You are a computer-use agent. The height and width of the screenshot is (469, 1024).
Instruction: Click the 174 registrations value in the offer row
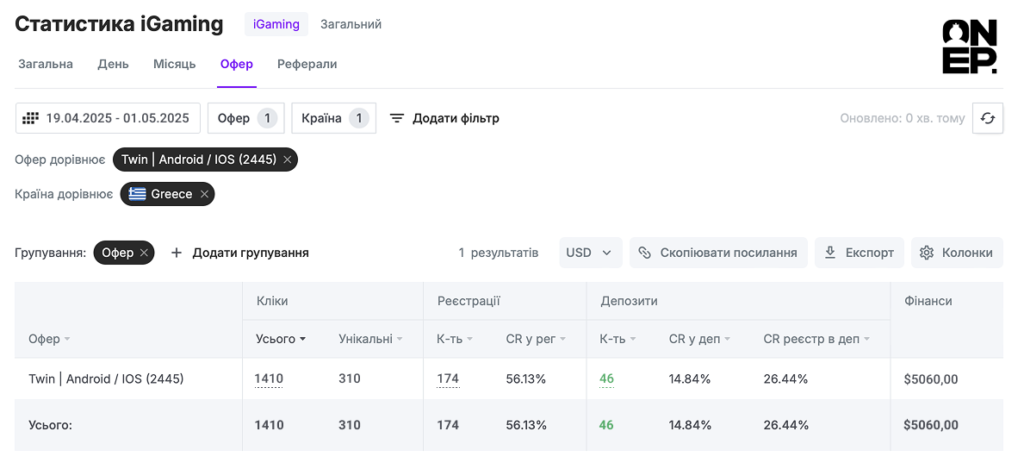point(448,379)
